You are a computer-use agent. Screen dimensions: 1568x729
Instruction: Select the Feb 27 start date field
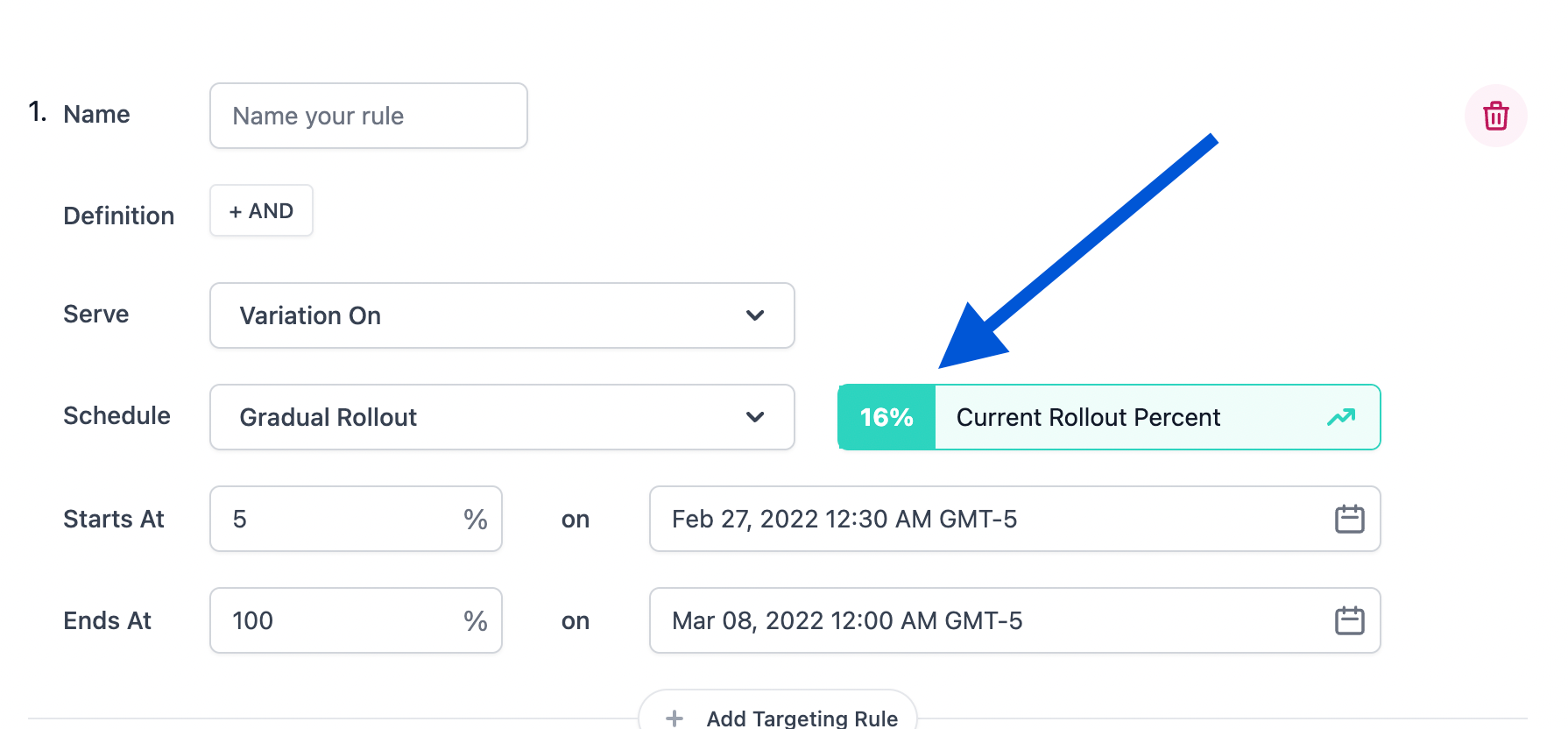tap(964, 519)
